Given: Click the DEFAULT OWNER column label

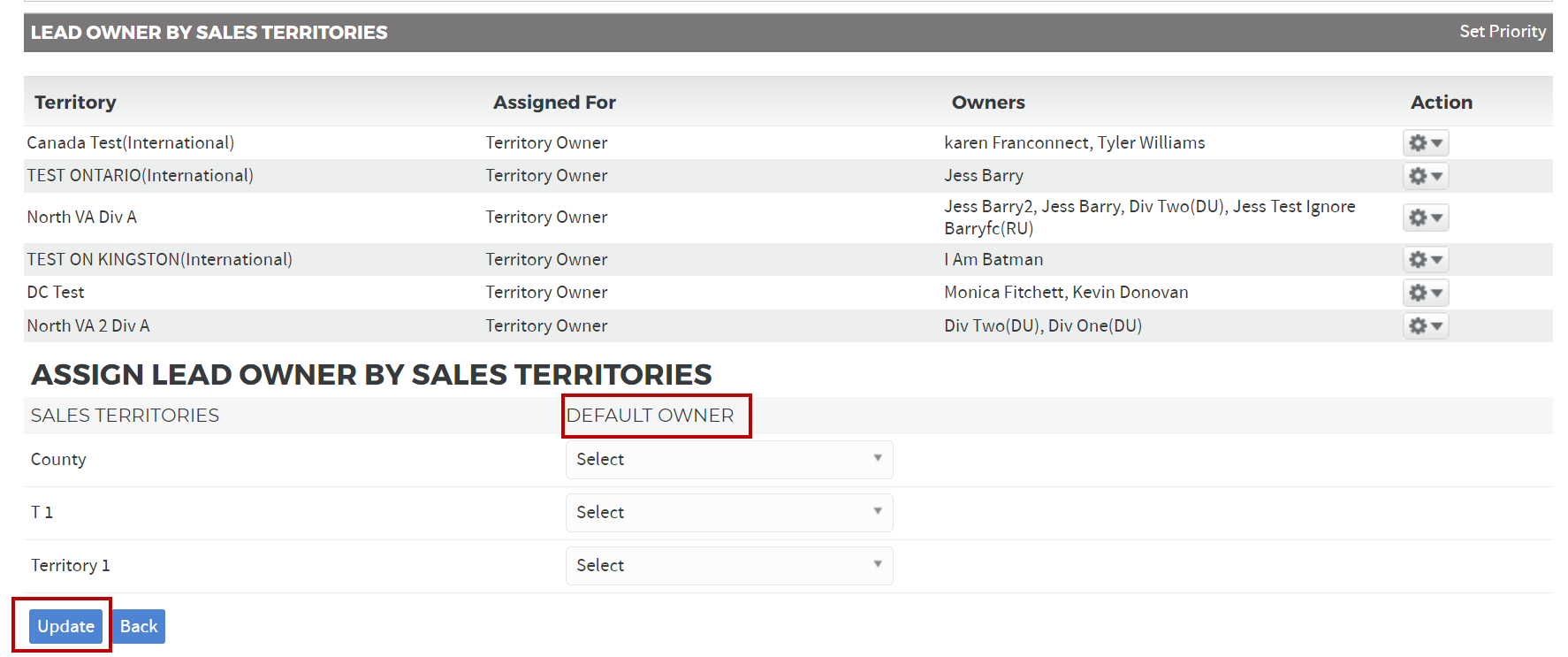Looking at the screenshot, I should (650, 416).
